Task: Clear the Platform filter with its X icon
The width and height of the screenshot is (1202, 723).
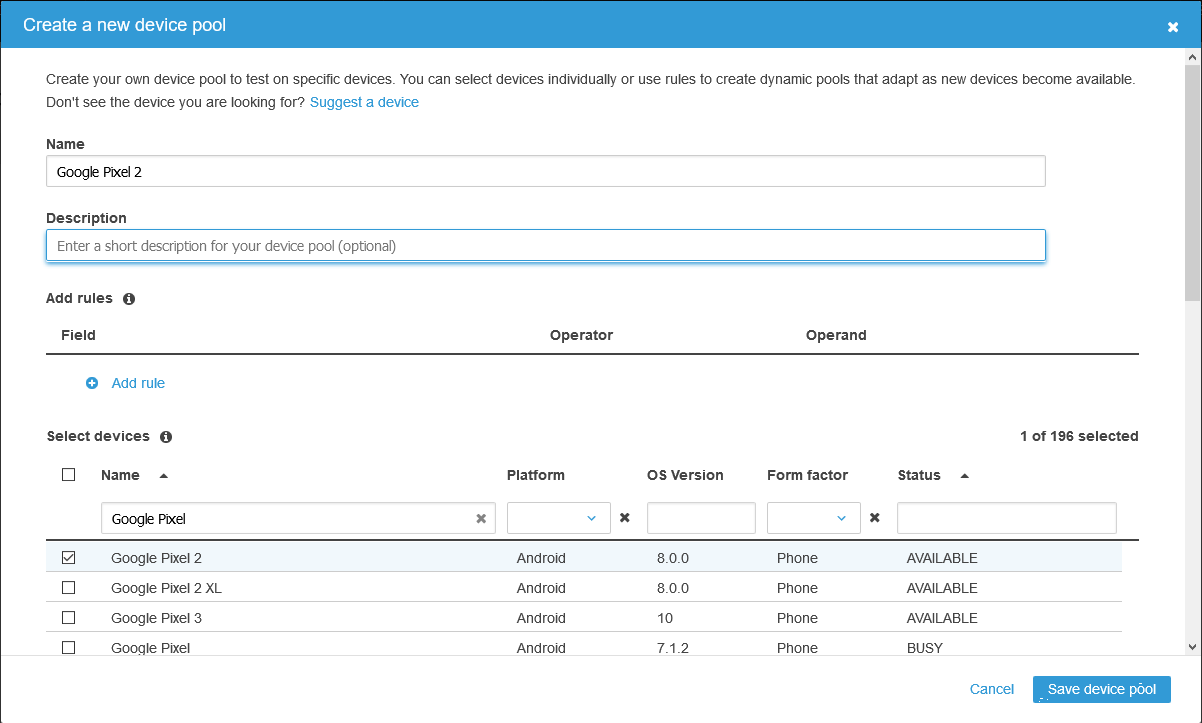Action: click(x=625, y=518)
